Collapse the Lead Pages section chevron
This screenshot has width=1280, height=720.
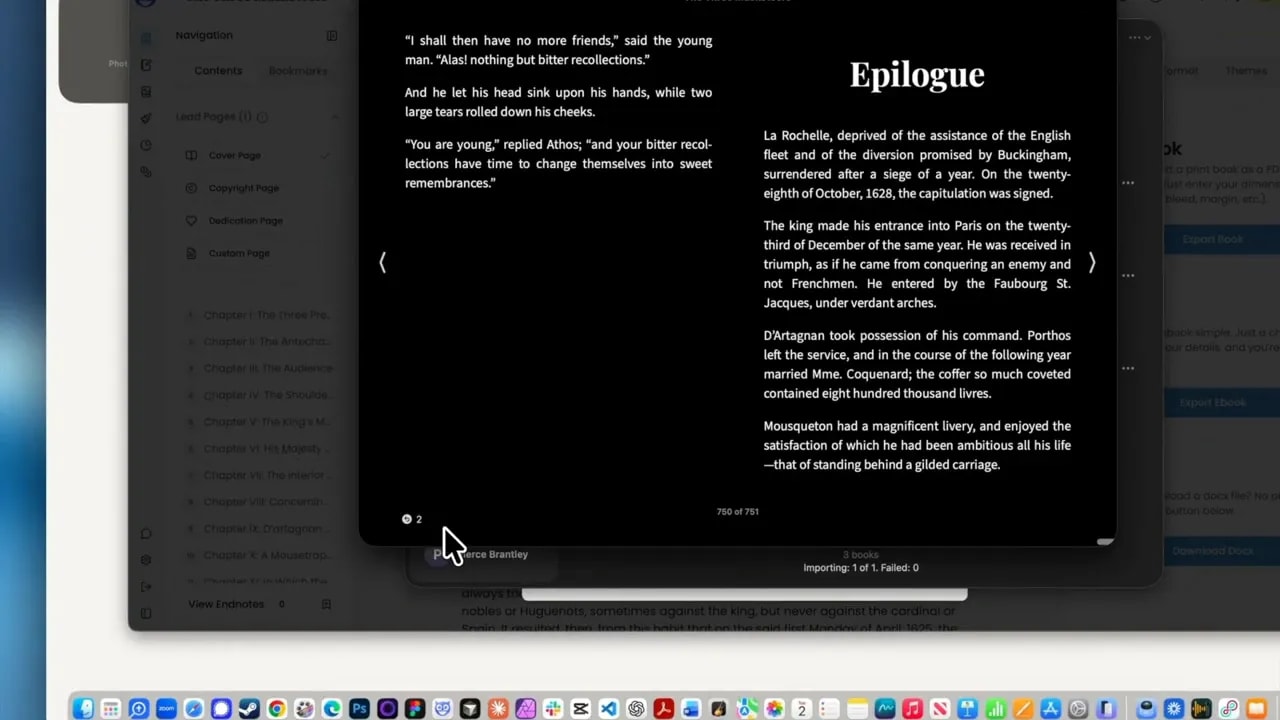coord(334,117)
